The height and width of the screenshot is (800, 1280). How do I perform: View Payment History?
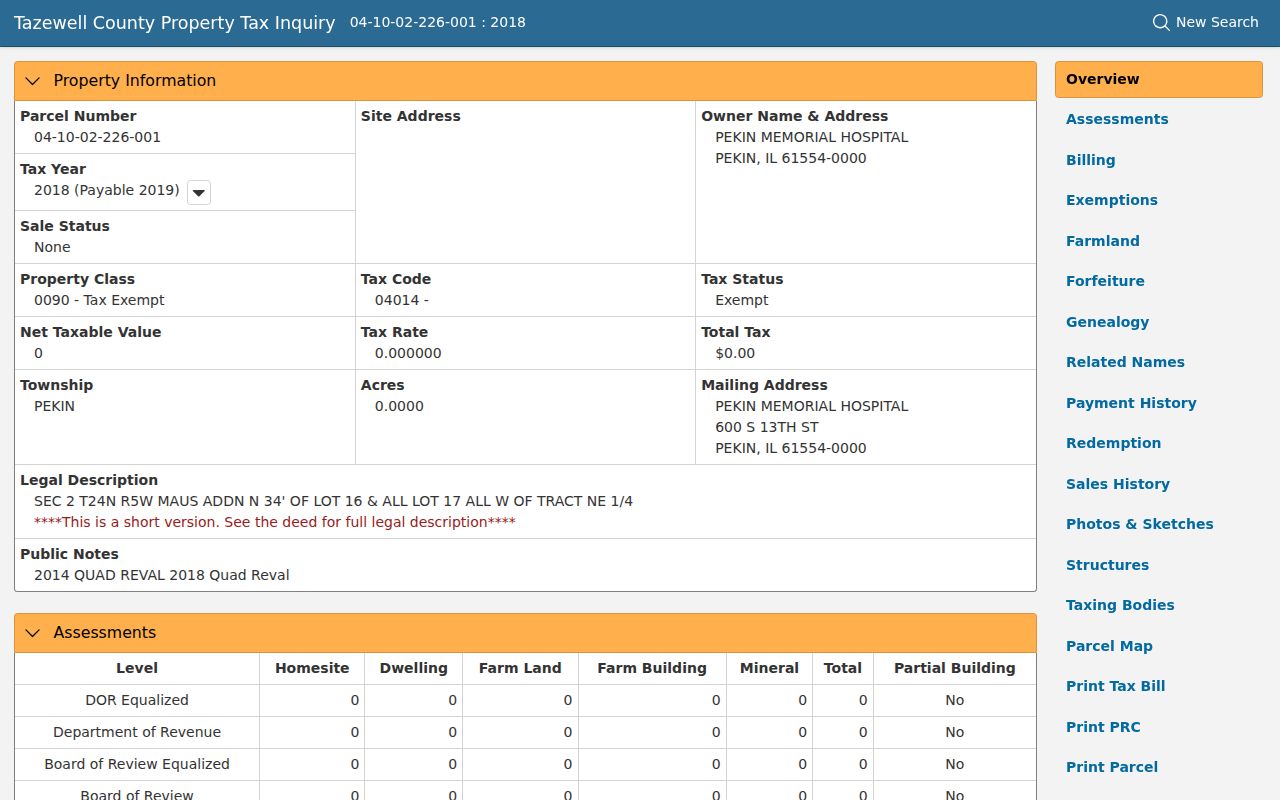(1131, 403)
